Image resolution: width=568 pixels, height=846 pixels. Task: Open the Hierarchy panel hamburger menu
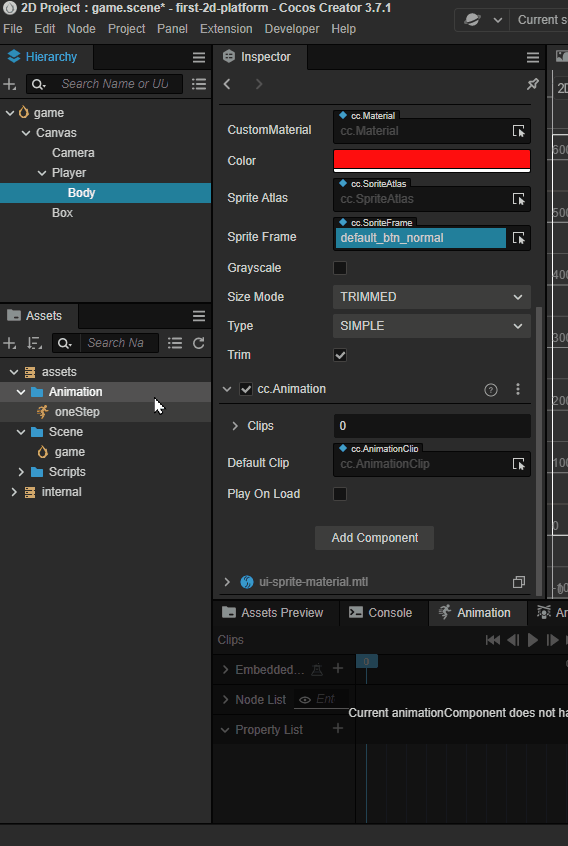click(199, 58)
